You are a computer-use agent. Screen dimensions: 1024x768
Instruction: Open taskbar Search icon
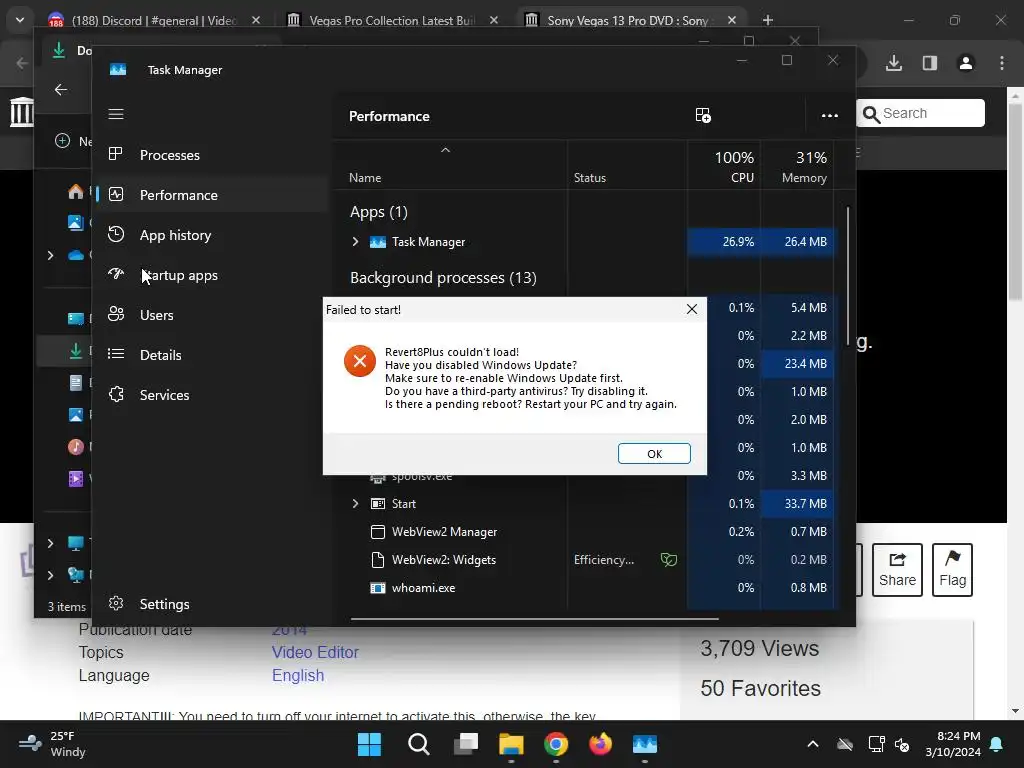(419, 744)
